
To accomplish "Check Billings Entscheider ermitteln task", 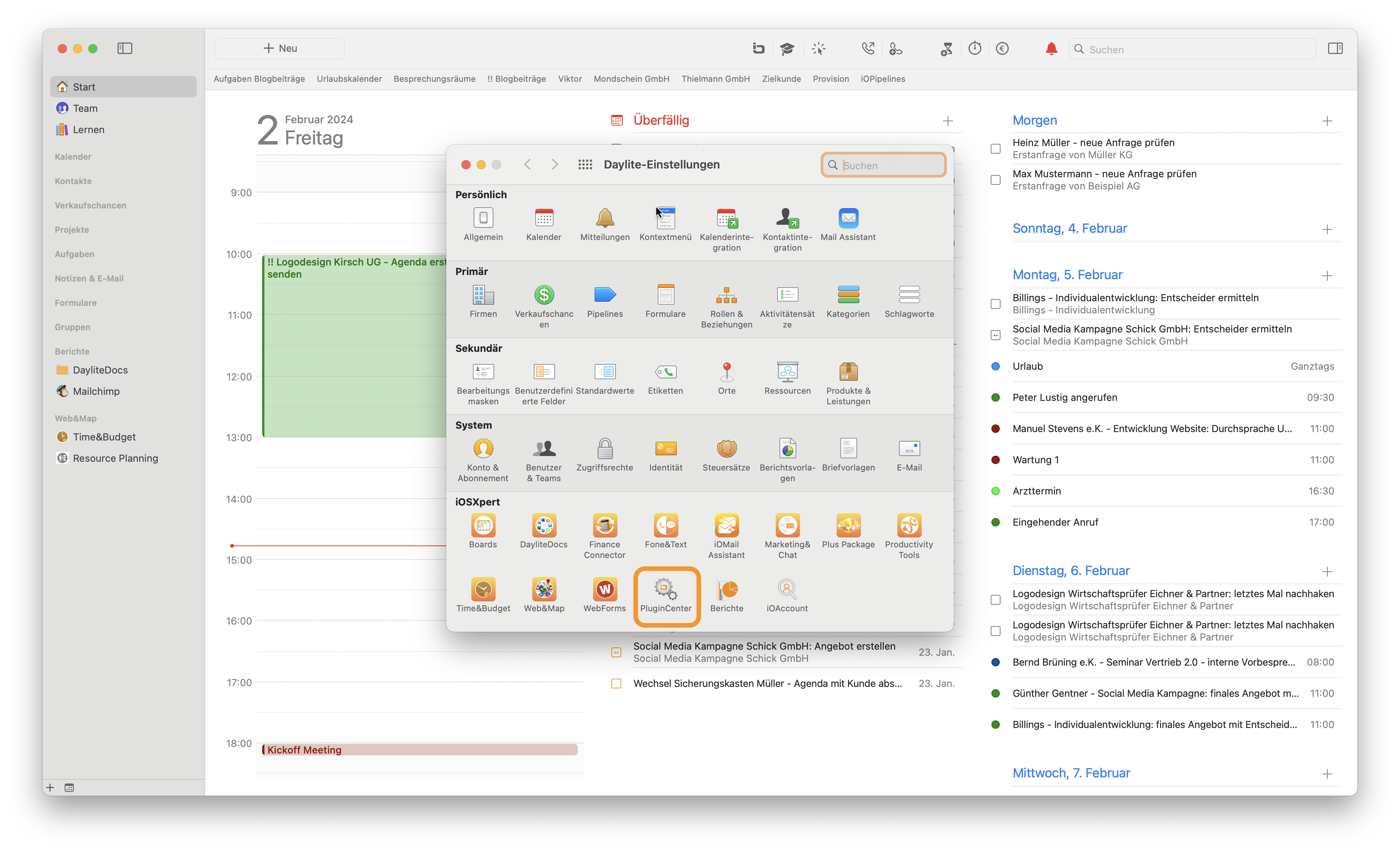I will pos(996,304).
